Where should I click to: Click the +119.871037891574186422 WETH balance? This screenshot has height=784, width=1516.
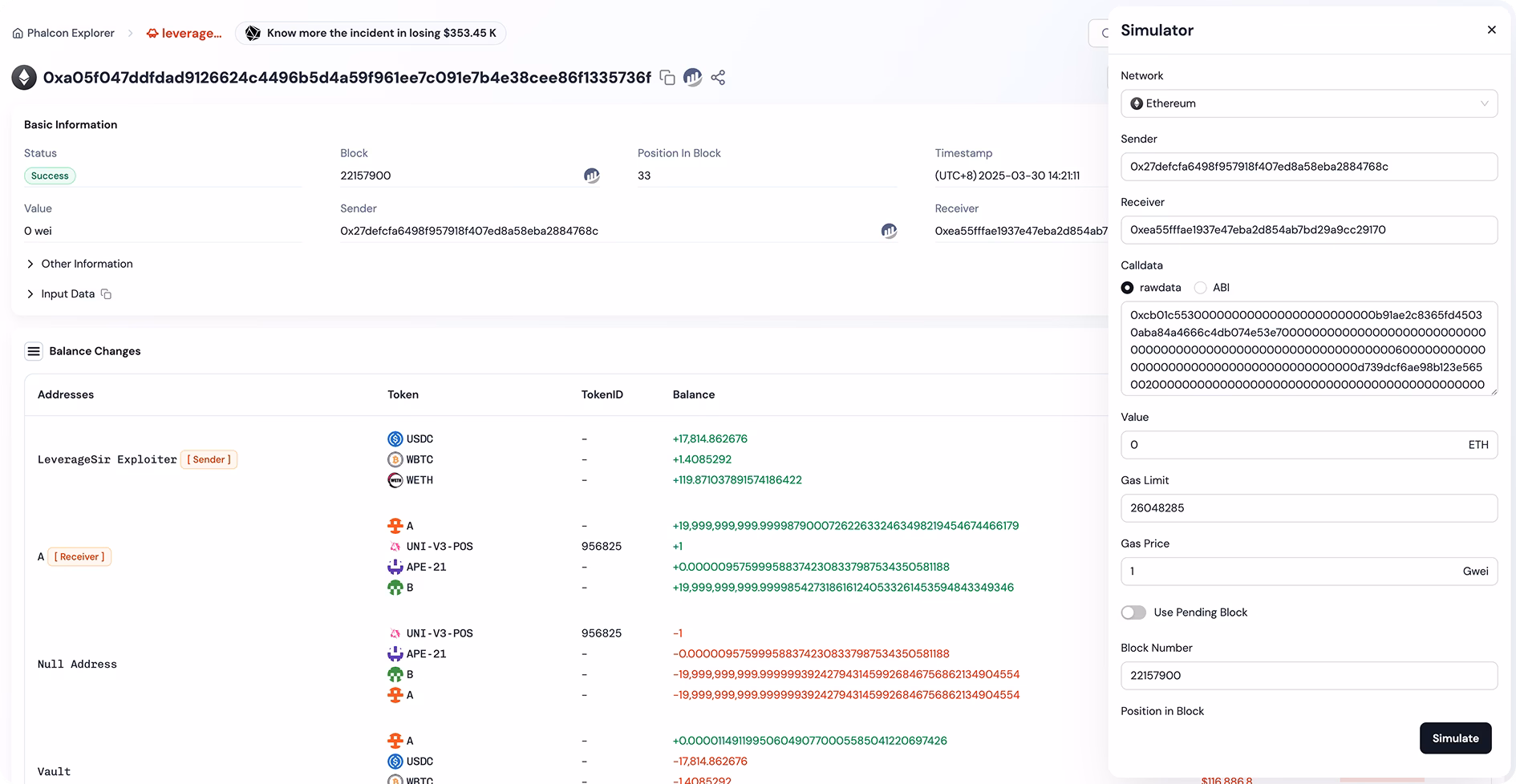click(737, 480)
